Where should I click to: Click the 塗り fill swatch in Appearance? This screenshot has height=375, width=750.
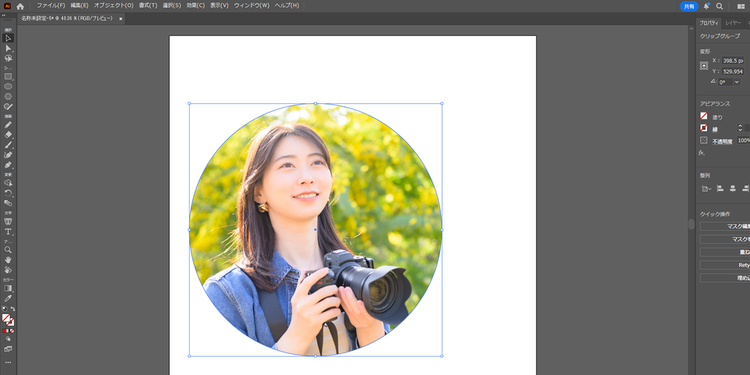704,116
